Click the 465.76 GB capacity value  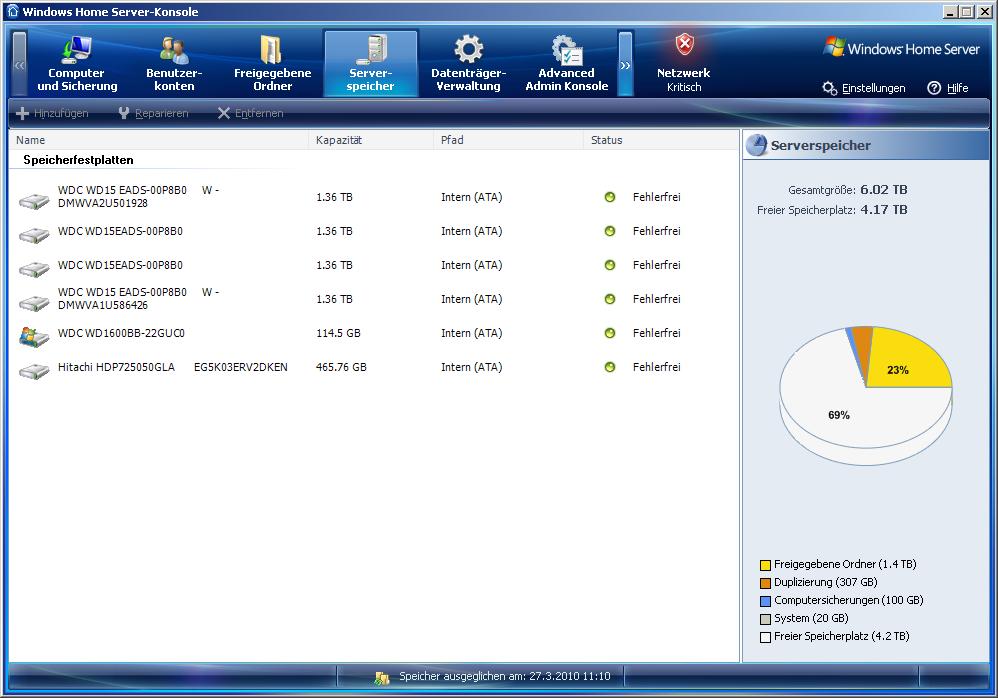(341, 367)
